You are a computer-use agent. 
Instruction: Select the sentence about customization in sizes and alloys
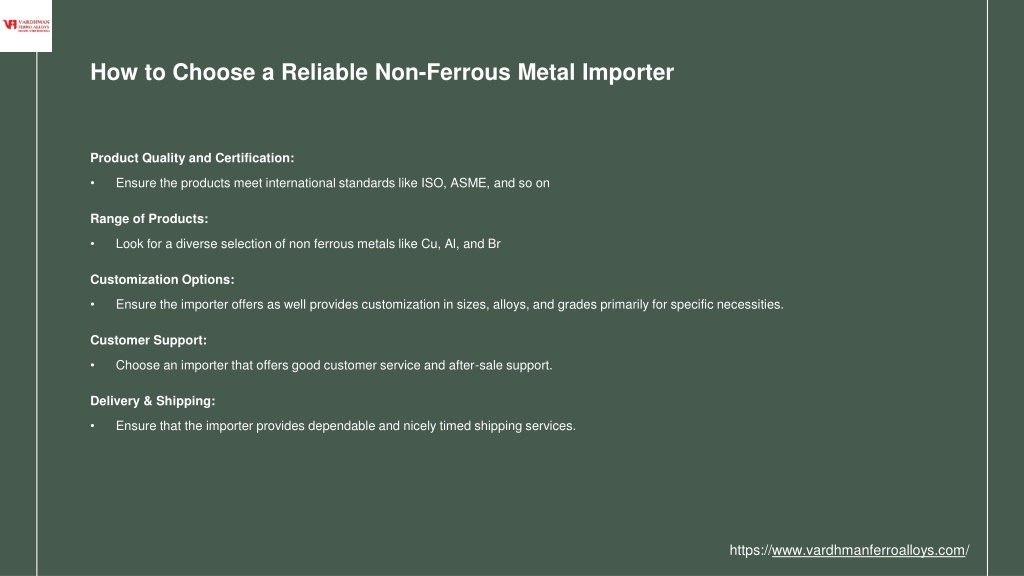coord(449,305)
